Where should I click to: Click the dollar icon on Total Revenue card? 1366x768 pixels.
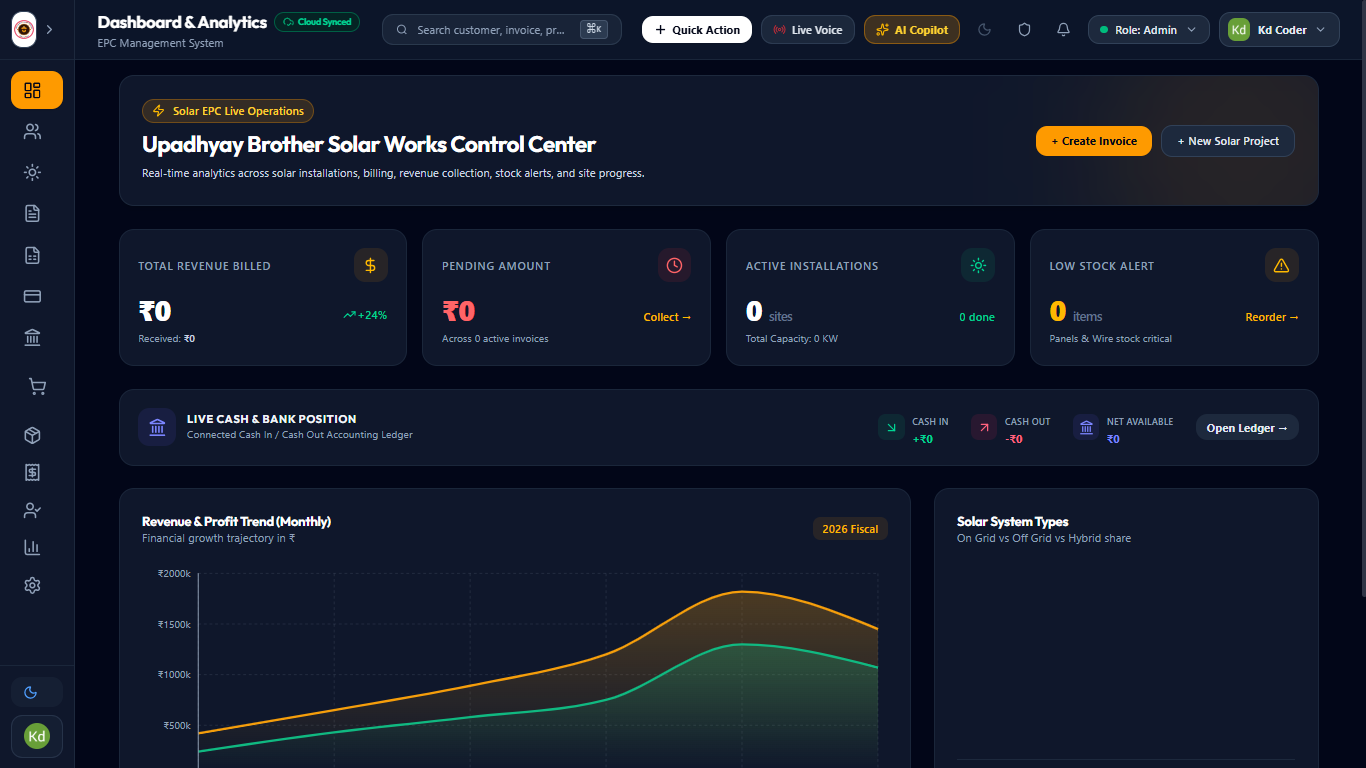point(371,265)
